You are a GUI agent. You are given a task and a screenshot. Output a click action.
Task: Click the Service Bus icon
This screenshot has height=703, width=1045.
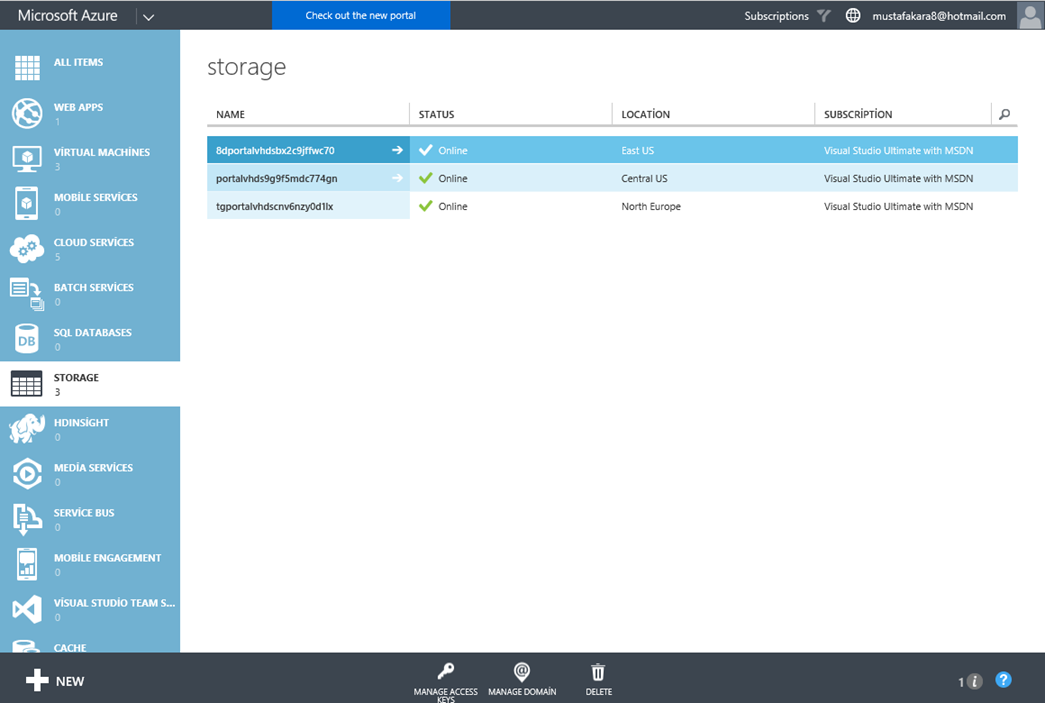[x=27, y=519]
